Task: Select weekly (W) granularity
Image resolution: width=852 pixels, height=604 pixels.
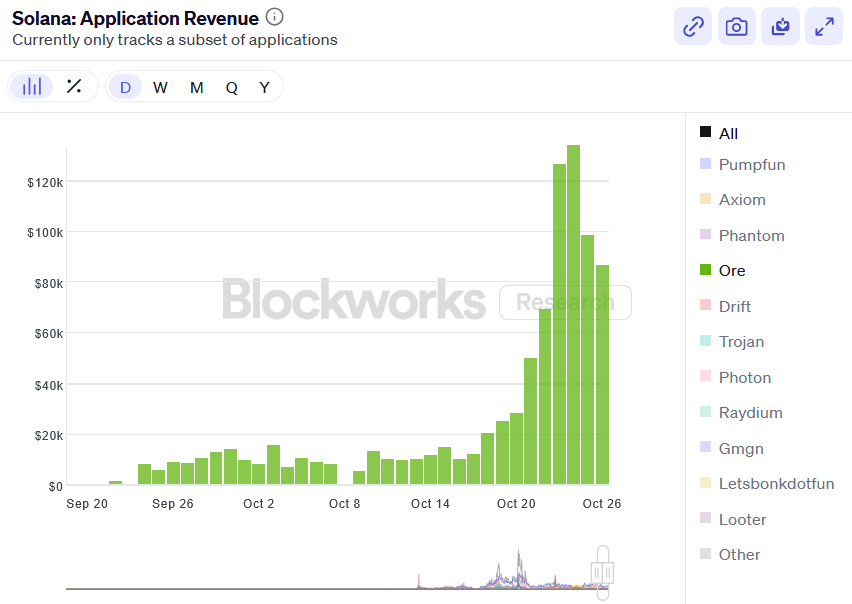Action: click(160, 87)
